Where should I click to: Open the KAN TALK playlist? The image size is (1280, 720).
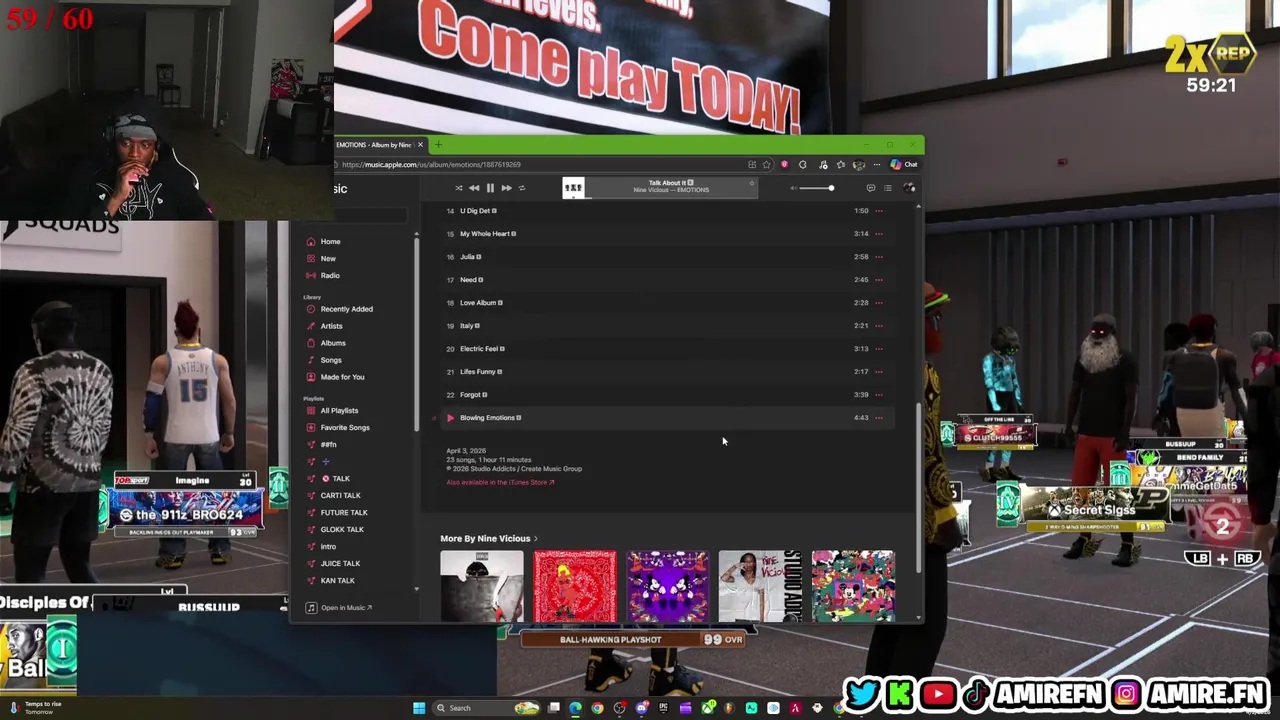(x=337, y=580)
